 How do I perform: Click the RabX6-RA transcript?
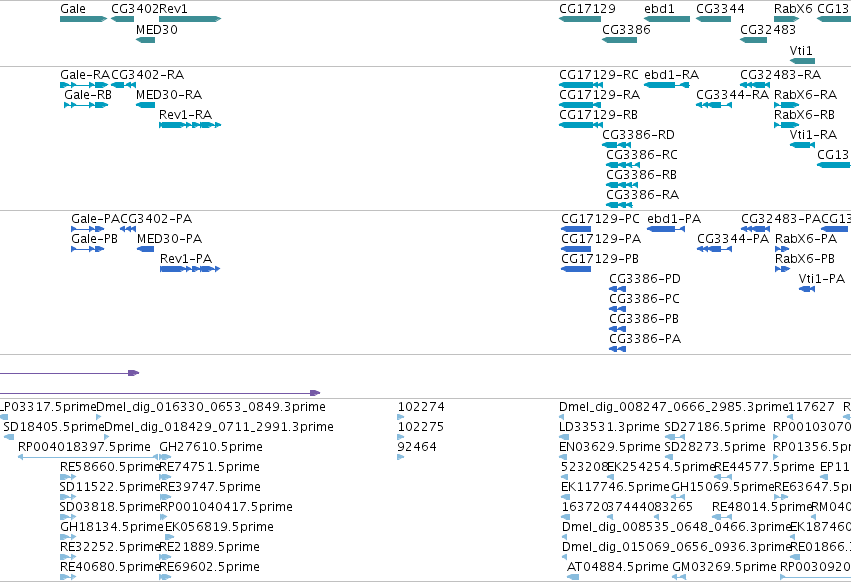pos(786,105)
